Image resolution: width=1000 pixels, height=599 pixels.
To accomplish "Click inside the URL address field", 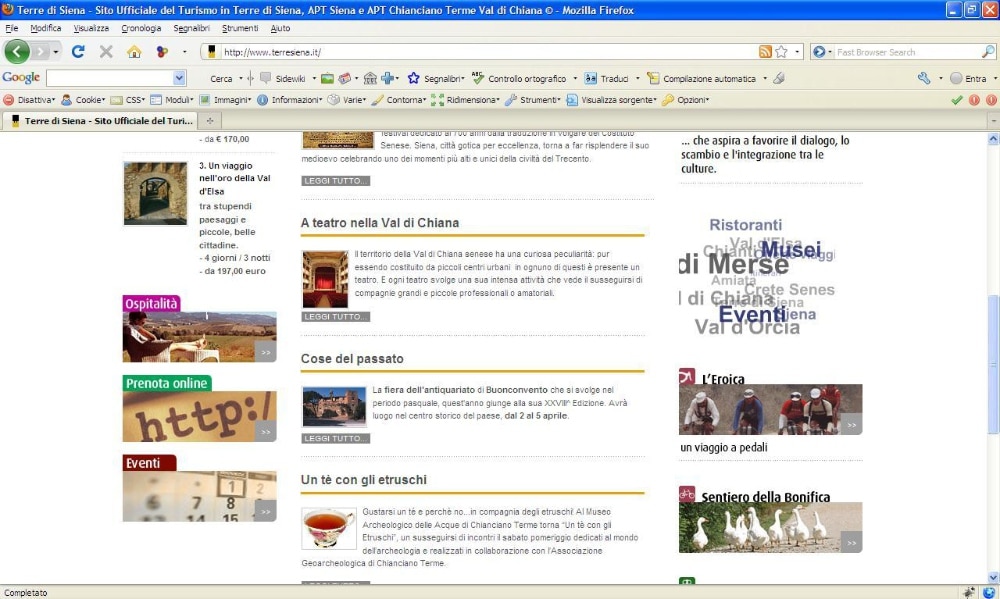I will (480, 52).
